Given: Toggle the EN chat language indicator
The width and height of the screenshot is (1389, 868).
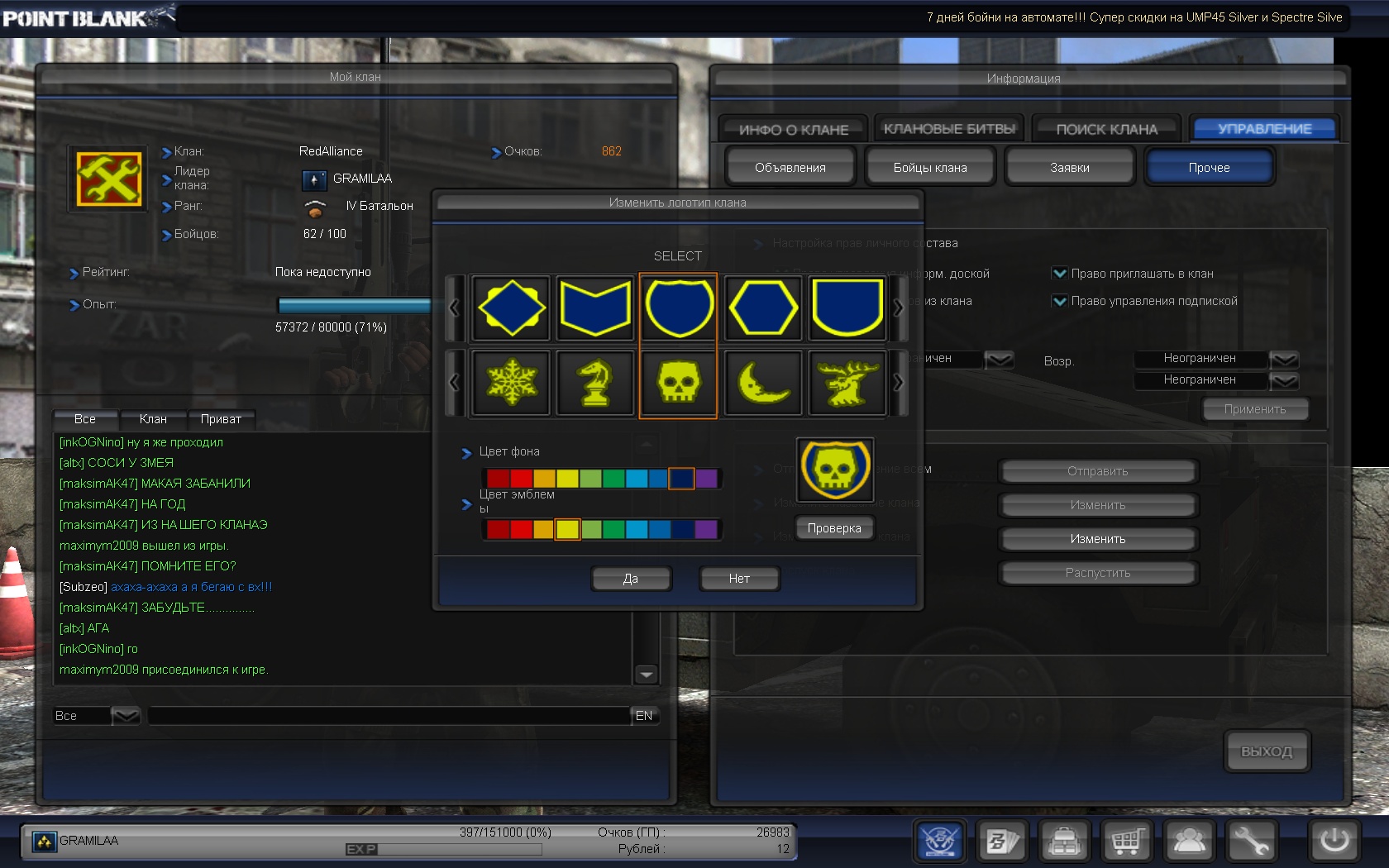Looking at the screenshot, I should 644,716.
